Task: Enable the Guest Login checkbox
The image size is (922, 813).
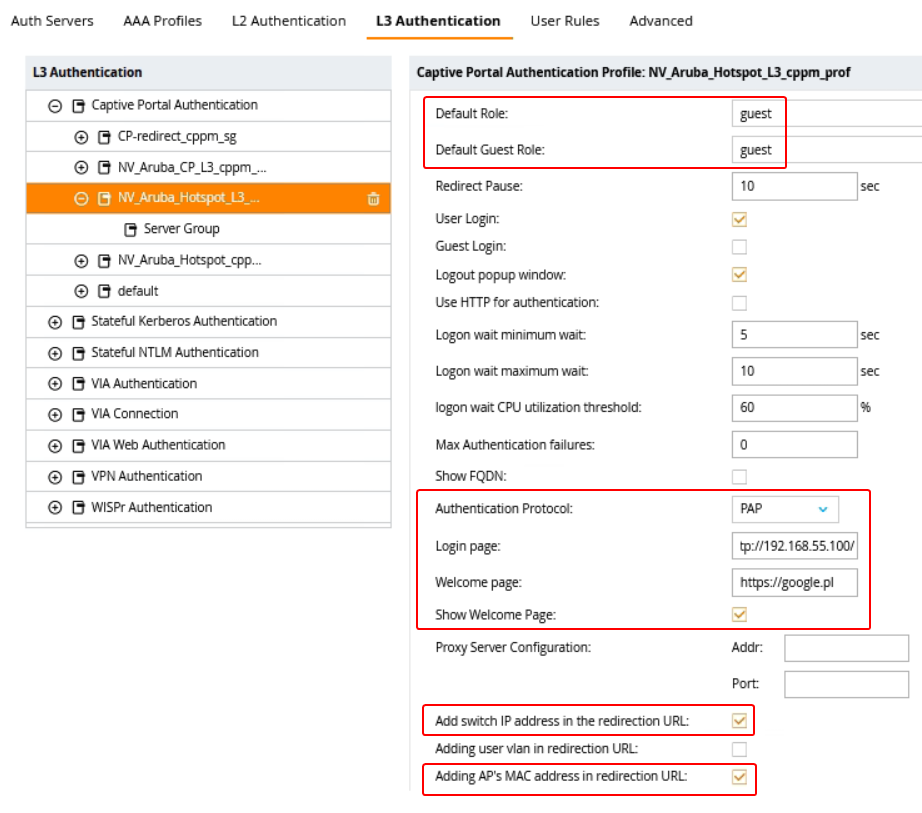Action: click(x=740, y=247)
